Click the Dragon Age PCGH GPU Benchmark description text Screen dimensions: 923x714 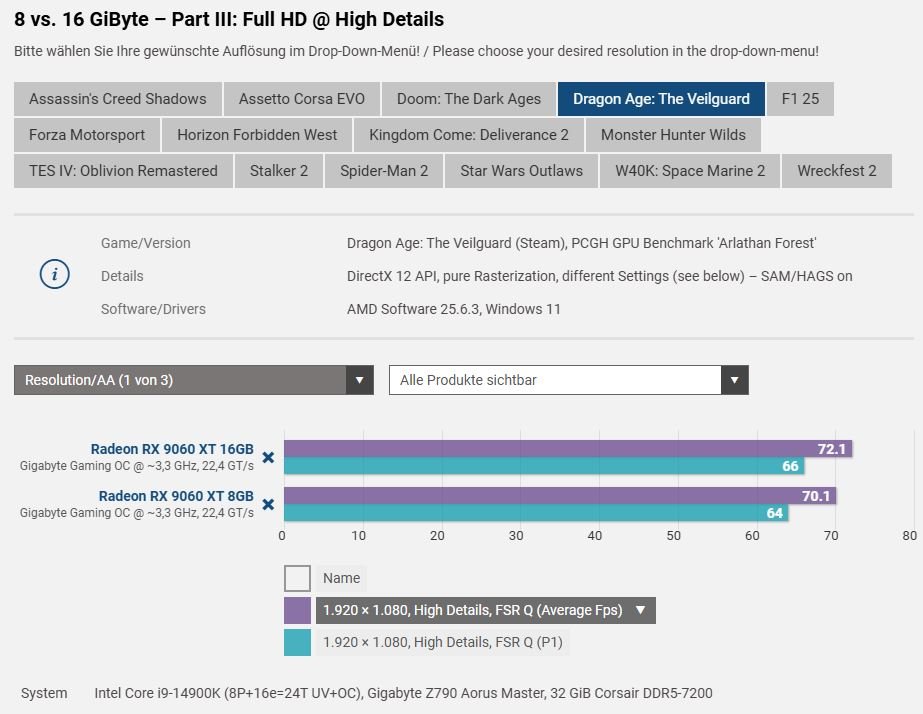[x=582, y=243]
